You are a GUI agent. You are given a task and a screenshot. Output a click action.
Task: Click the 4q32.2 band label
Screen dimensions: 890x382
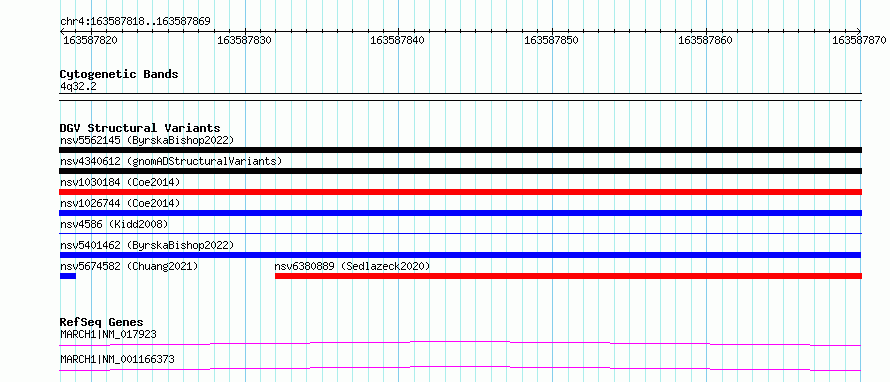79,86
